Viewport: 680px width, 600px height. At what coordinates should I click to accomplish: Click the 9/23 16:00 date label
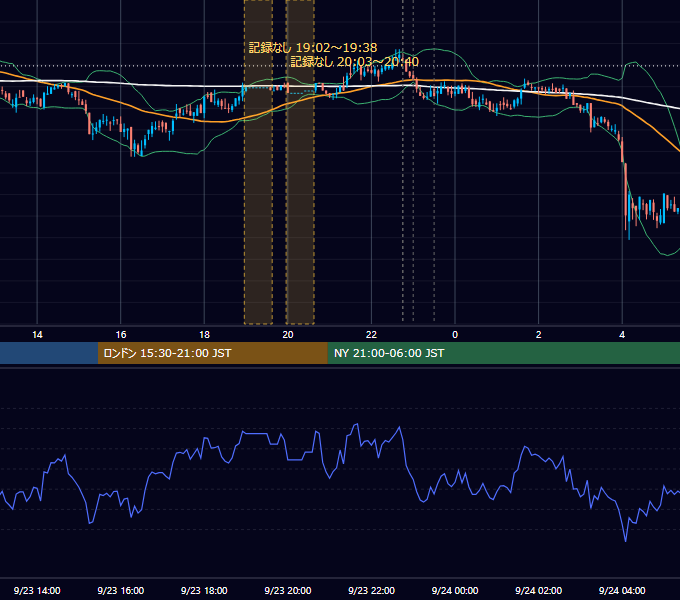click(x=121, y=590)
